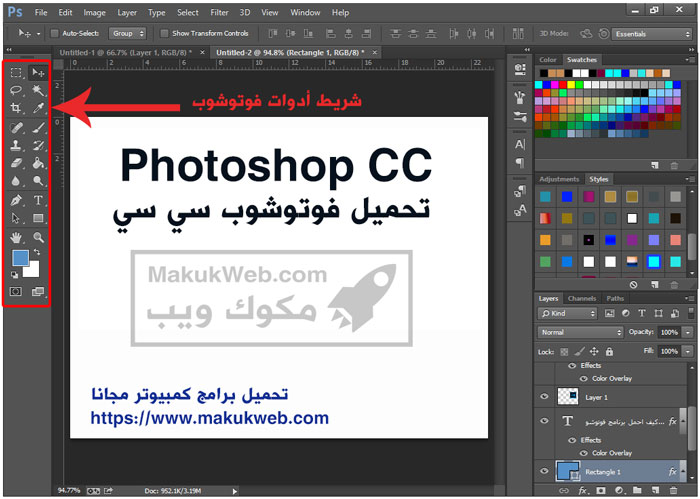Open the Paths tab

(x=615, y=298)
